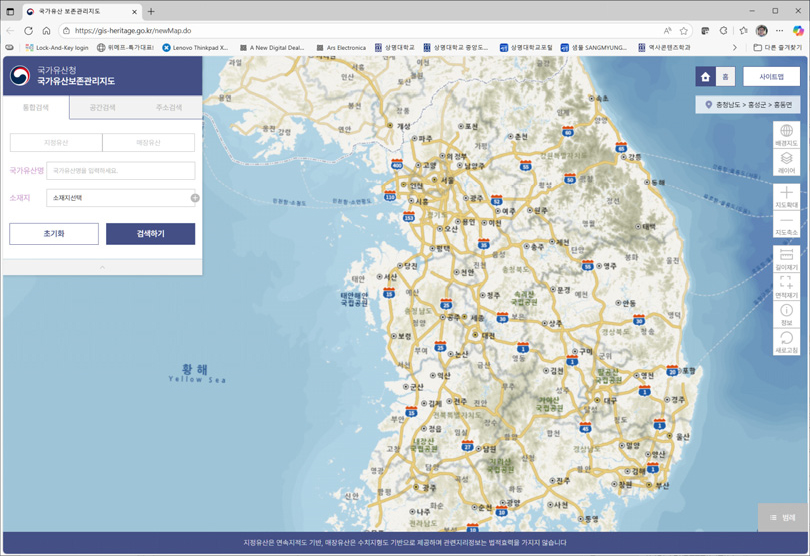Open the 사이트맵 sitemap button
810x556 pixels.
pos(771,77)
